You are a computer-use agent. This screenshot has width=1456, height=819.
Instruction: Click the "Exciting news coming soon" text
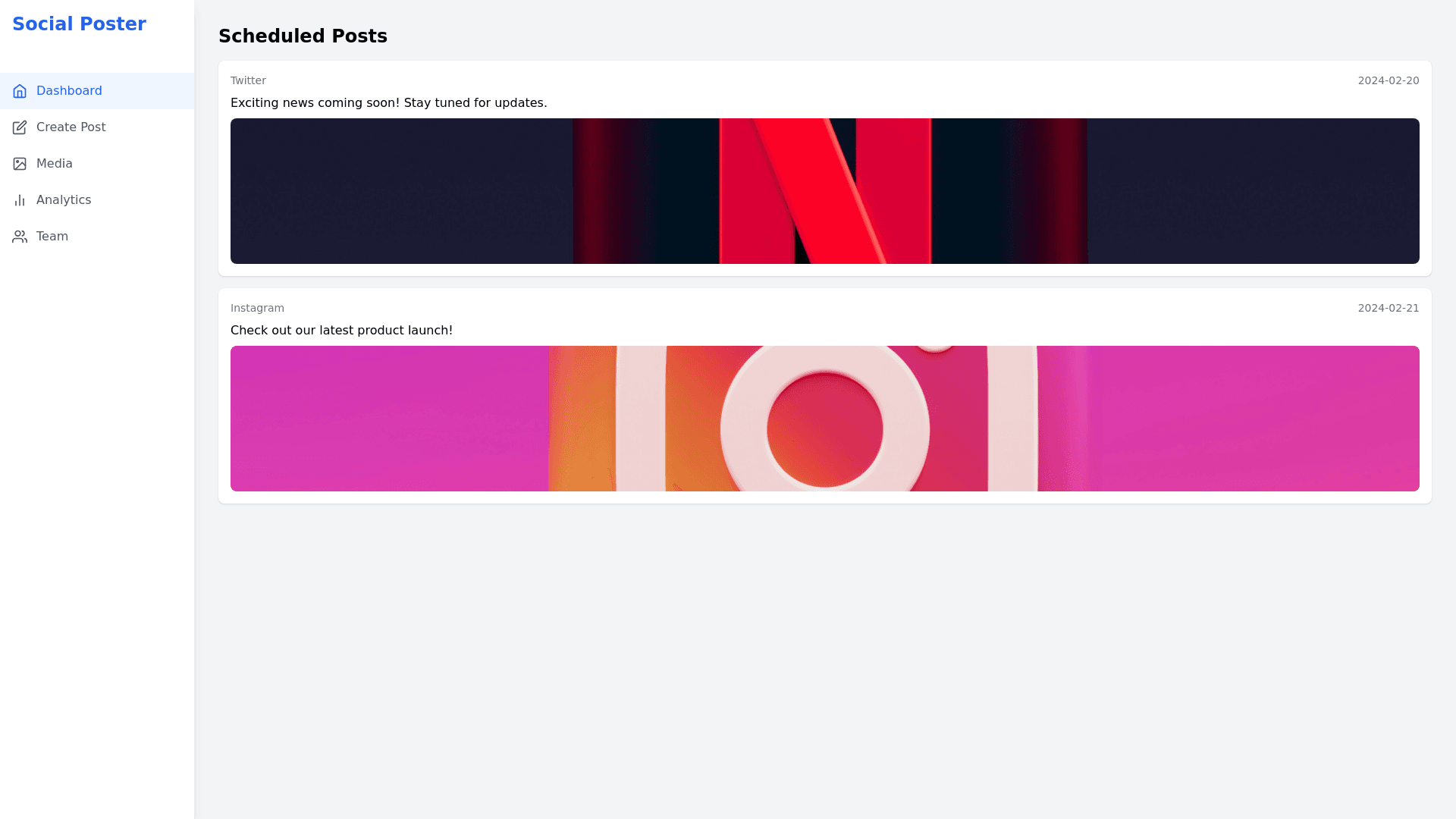388,103
